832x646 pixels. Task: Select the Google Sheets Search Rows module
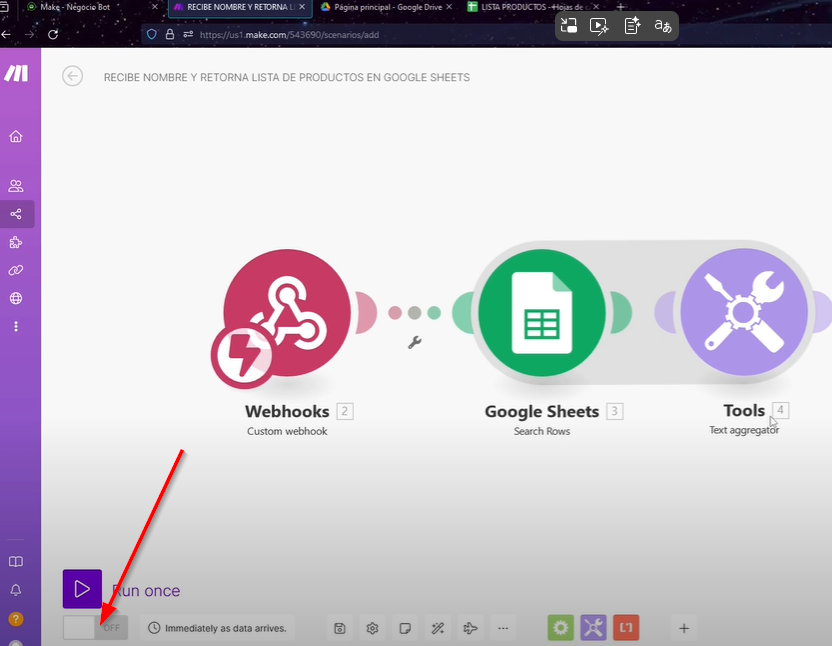pyautogui.click(x=542, y=313)
